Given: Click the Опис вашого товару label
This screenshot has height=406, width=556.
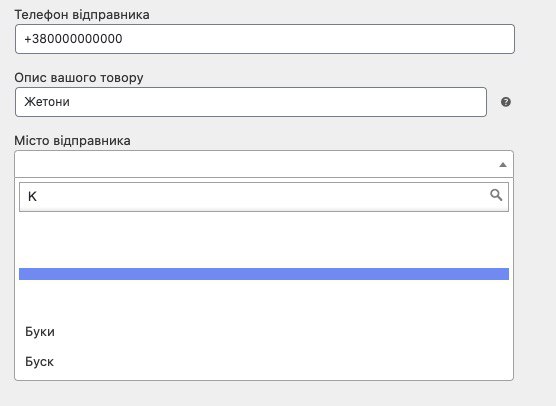Looking at the screenshot, I should click(x=79, y=78).
